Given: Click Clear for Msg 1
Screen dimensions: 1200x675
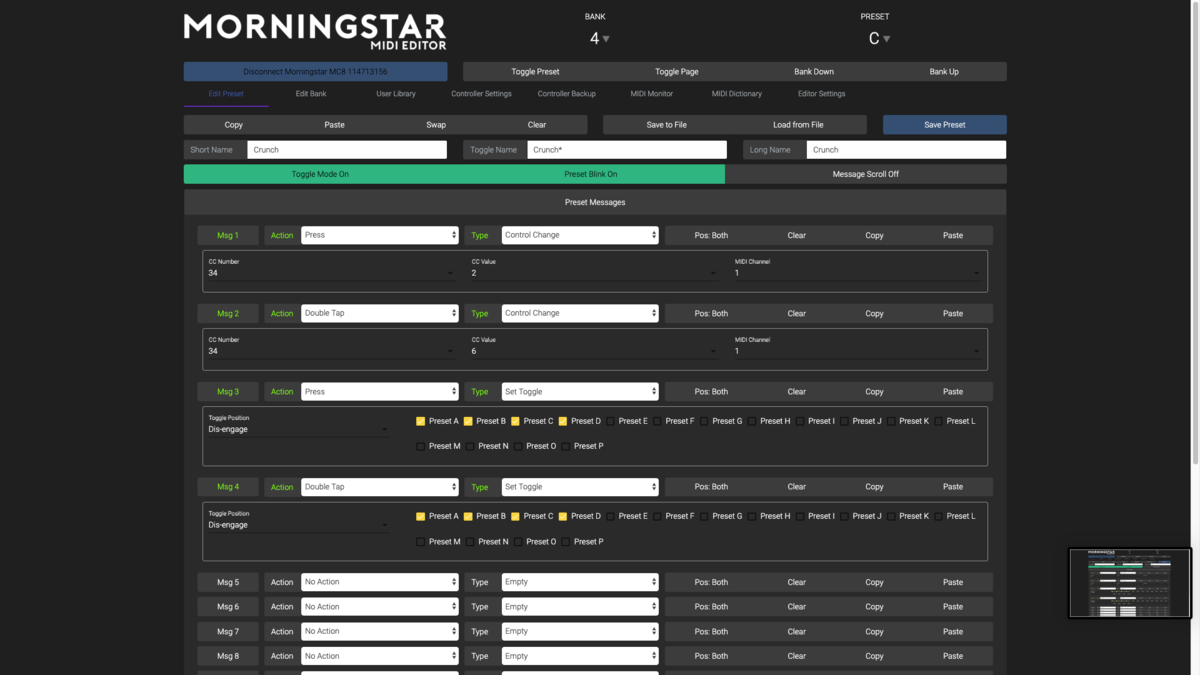Looking at the screenshot, I should pyautogui.click(x=796, y=235).
